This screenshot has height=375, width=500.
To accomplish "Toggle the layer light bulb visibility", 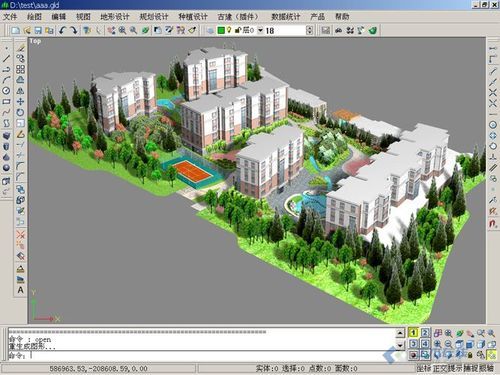I will pyautogui.click(x=229, y=30).
